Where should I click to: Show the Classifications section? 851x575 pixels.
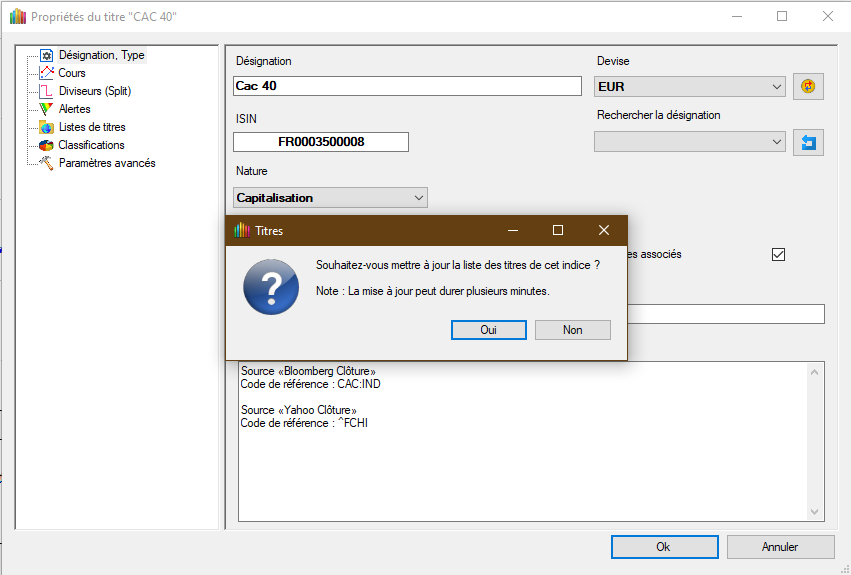point(91,144)
